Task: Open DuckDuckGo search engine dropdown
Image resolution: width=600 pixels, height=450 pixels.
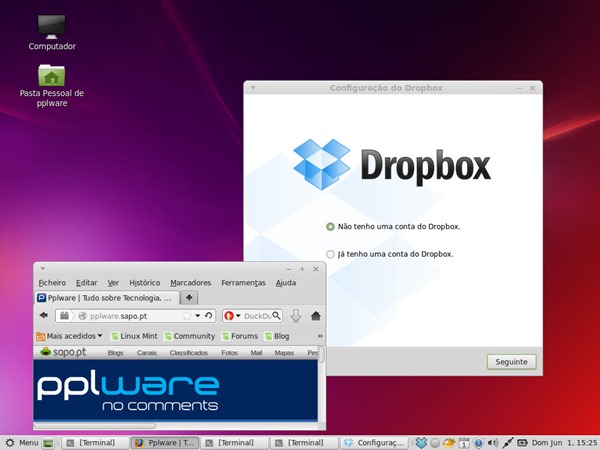Action: 232,316
